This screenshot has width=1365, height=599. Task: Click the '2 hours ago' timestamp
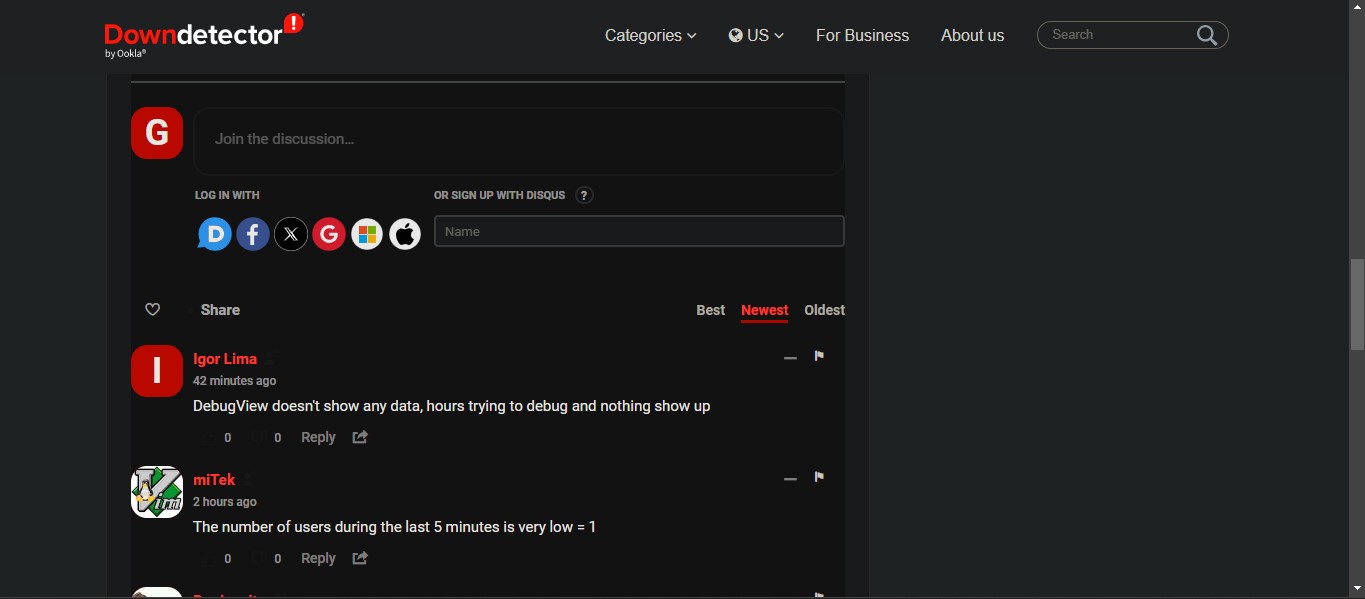225,502
